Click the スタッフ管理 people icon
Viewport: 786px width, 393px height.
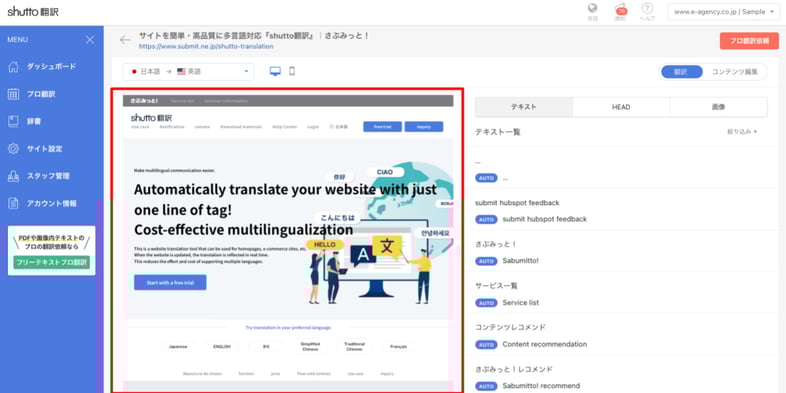tap(14, 176)
